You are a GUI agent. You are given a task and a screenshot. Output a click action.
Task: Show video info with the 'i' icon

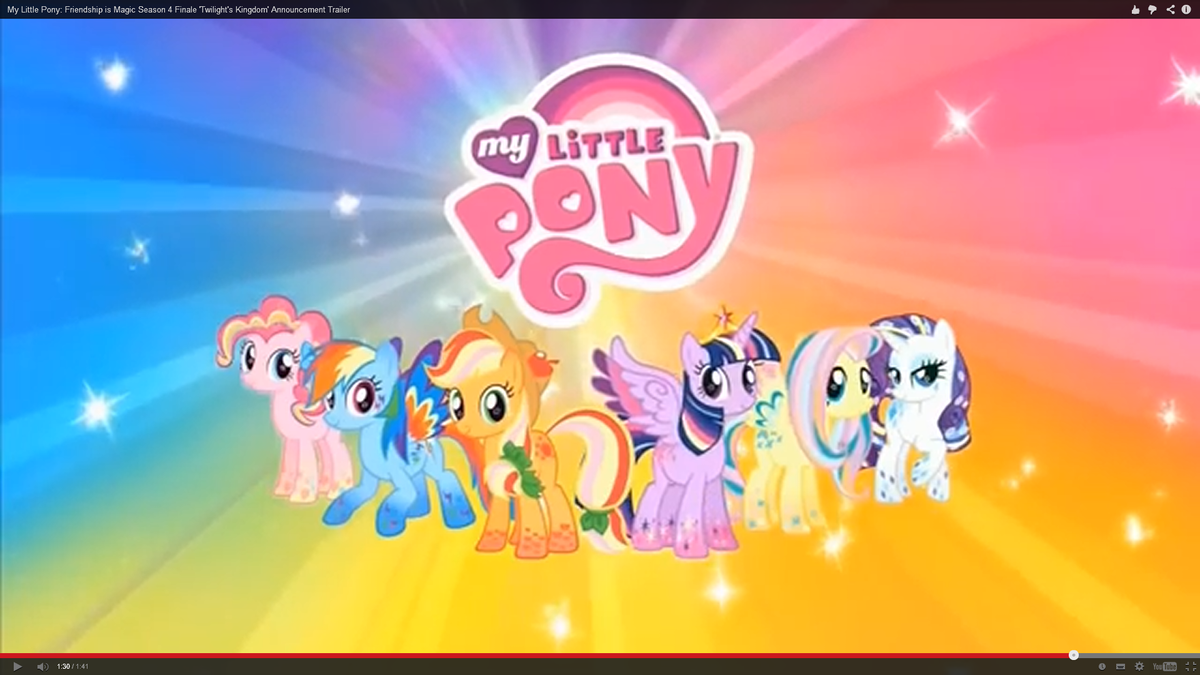click(x=1187, y=10)
